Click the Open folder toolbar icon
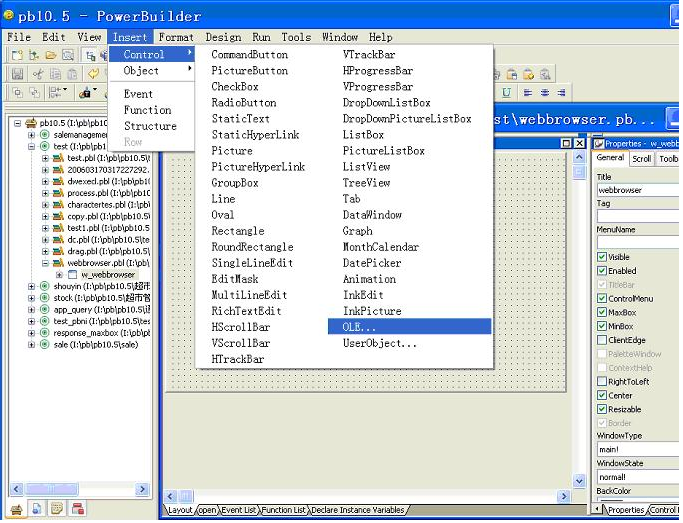The width and height of the screenshot is (683, 523). click(x=51, y=55)
